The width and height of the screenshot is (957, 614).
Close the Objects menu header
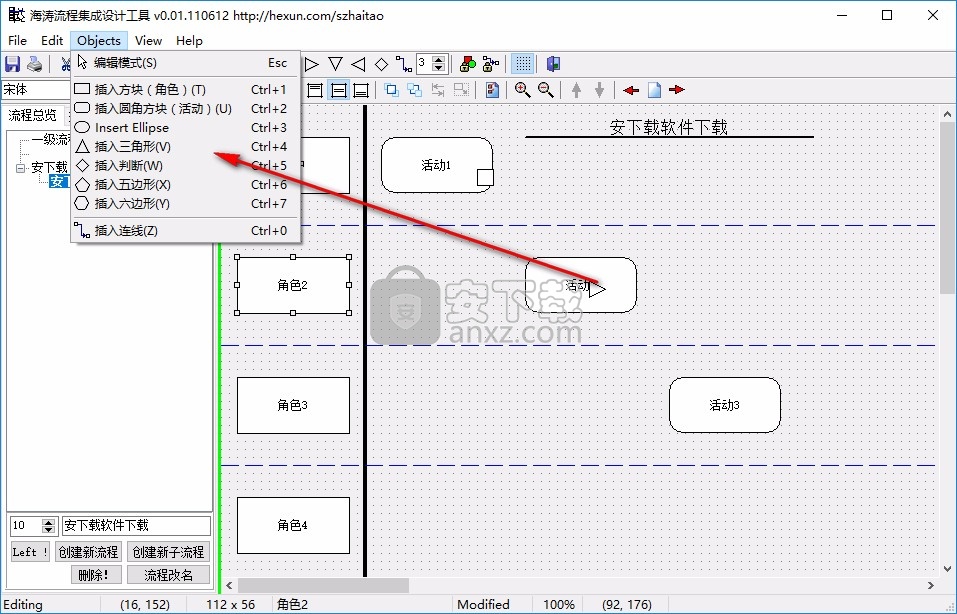pos(99,41)
